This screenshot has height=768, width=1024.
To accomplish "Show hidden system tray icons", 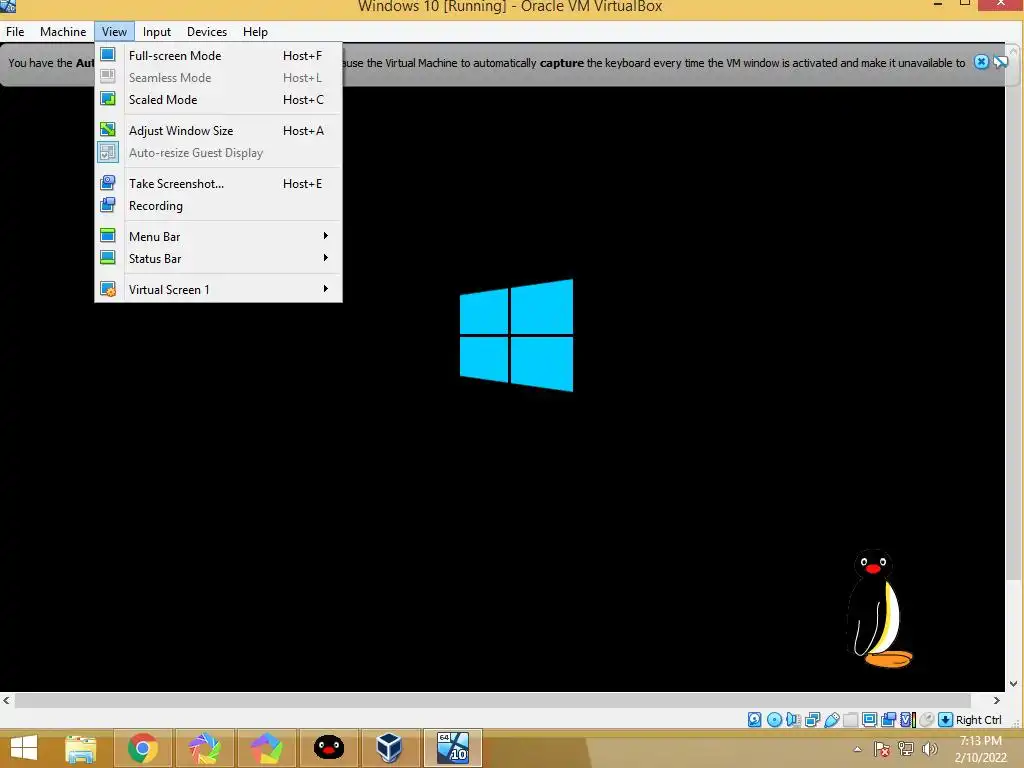I will [857, 749].
